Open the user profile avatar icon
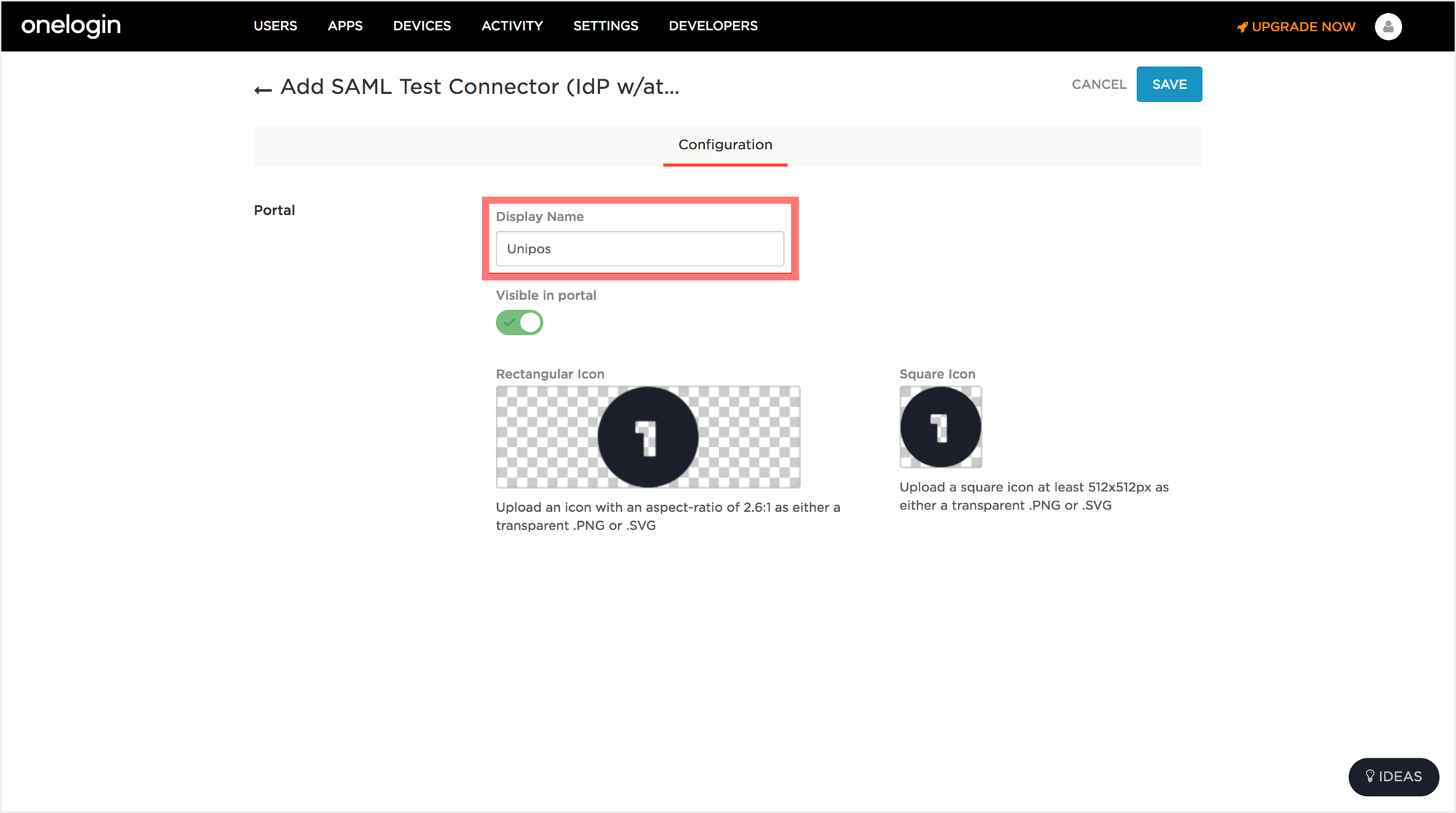The height and width of the screenshot is (813, 1456). pyautogui.click(x=1388, y=27)
